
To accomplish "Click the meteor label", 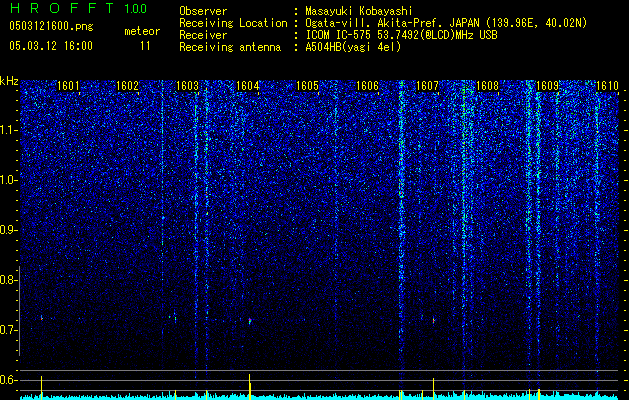I will tap(142, 31).
